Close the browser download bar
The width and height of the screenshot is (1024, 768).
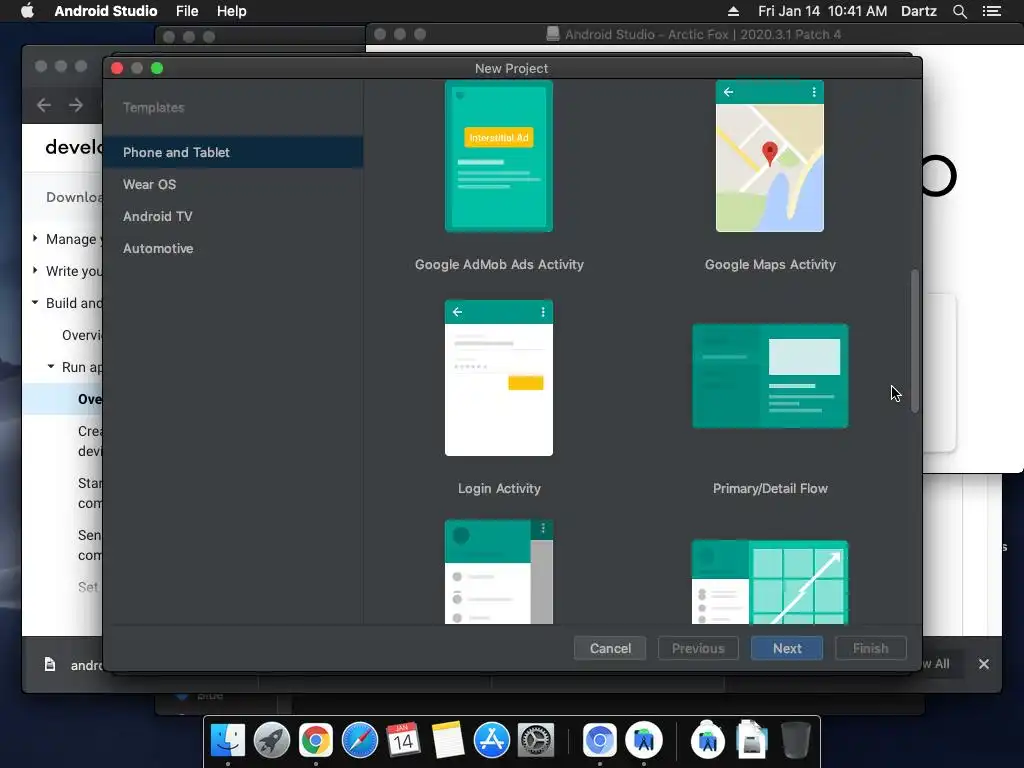(984, 664)
